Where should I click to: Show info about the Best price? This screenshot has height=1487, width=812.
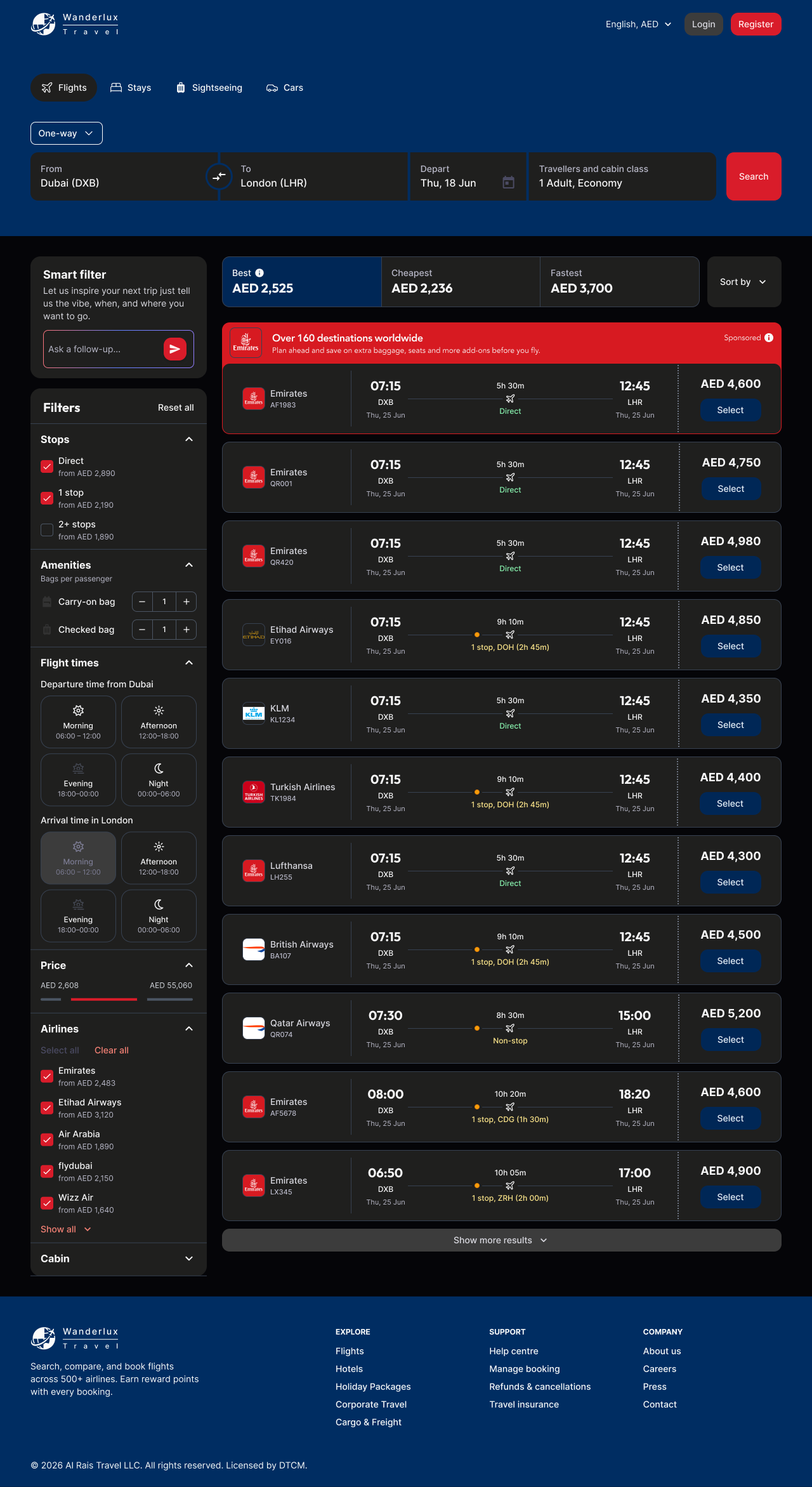[x=259, y=273]
